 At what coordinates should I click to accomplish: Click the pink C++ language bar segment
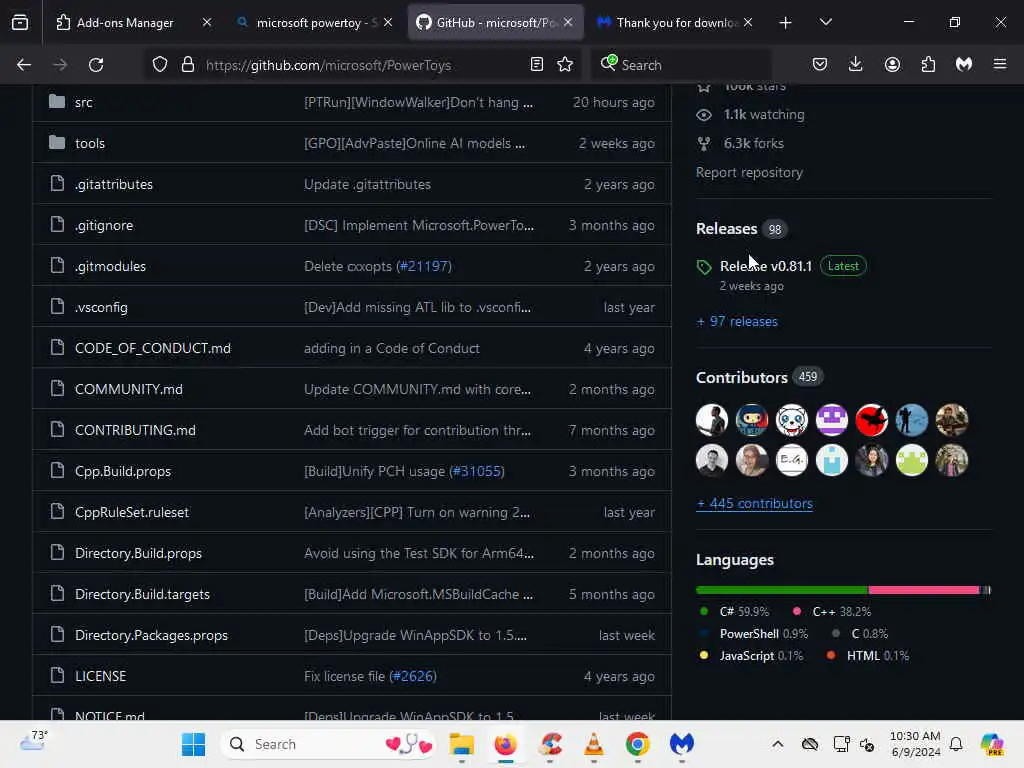coord(923,590)
